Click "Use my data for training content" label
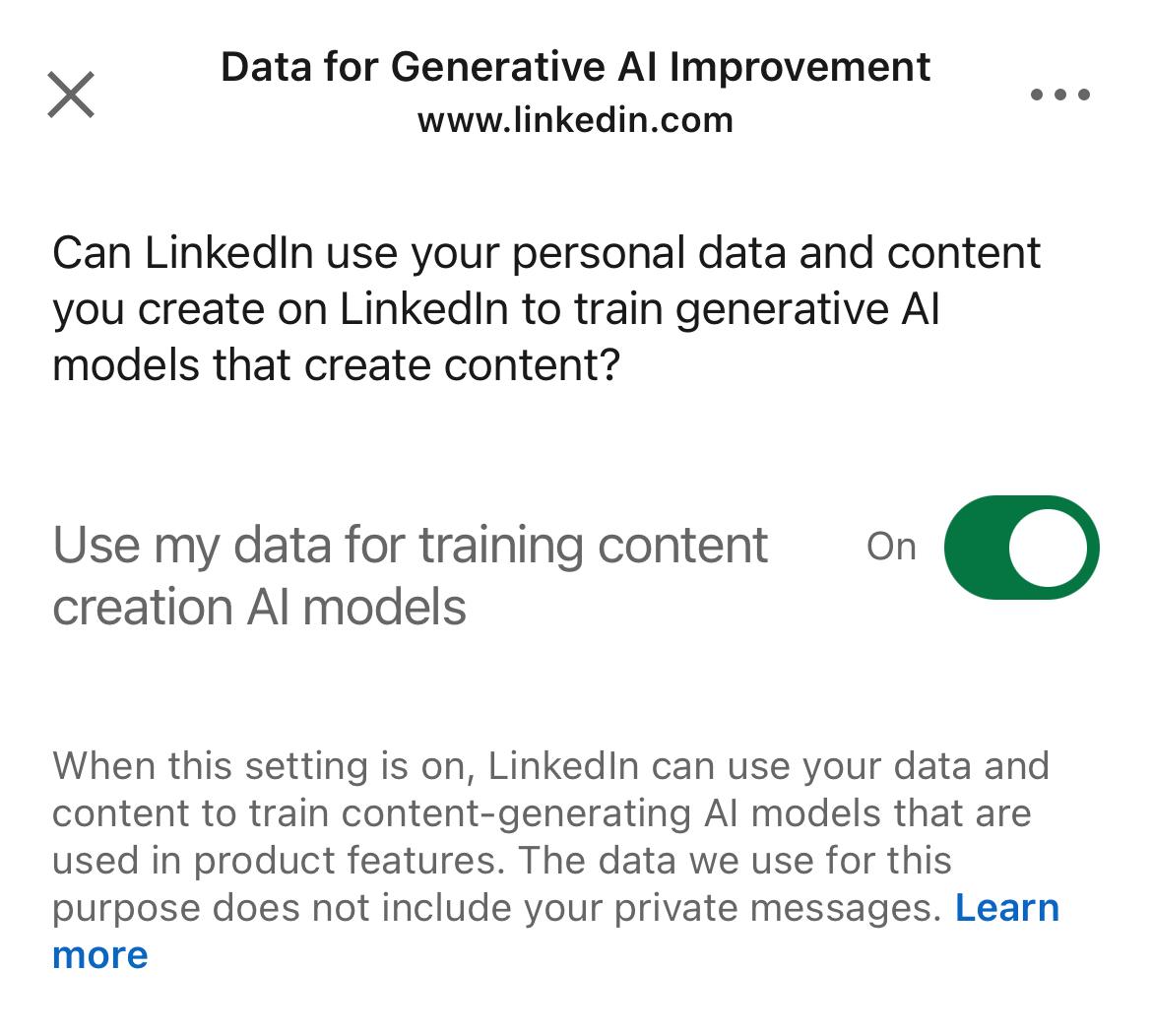This screenshot has height=1036, width=1152. point(410,546)
